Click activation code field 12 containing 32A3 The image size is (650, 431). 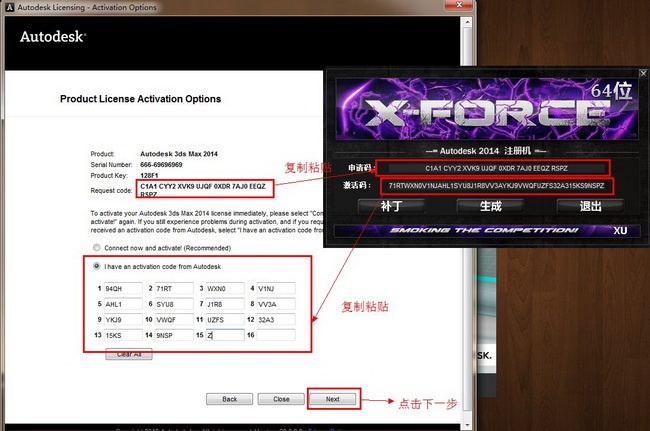[276, 320]
